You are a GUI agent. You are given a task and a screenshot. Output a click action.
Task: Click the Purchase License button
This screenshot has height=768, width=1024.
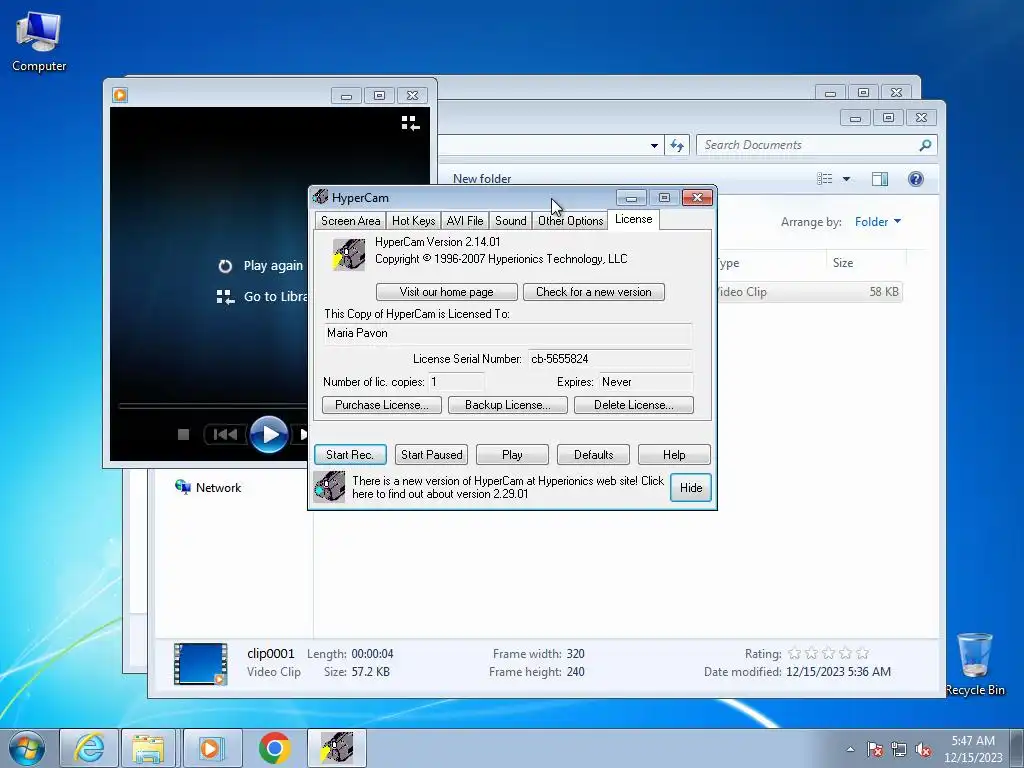click(x=381, y=405)
